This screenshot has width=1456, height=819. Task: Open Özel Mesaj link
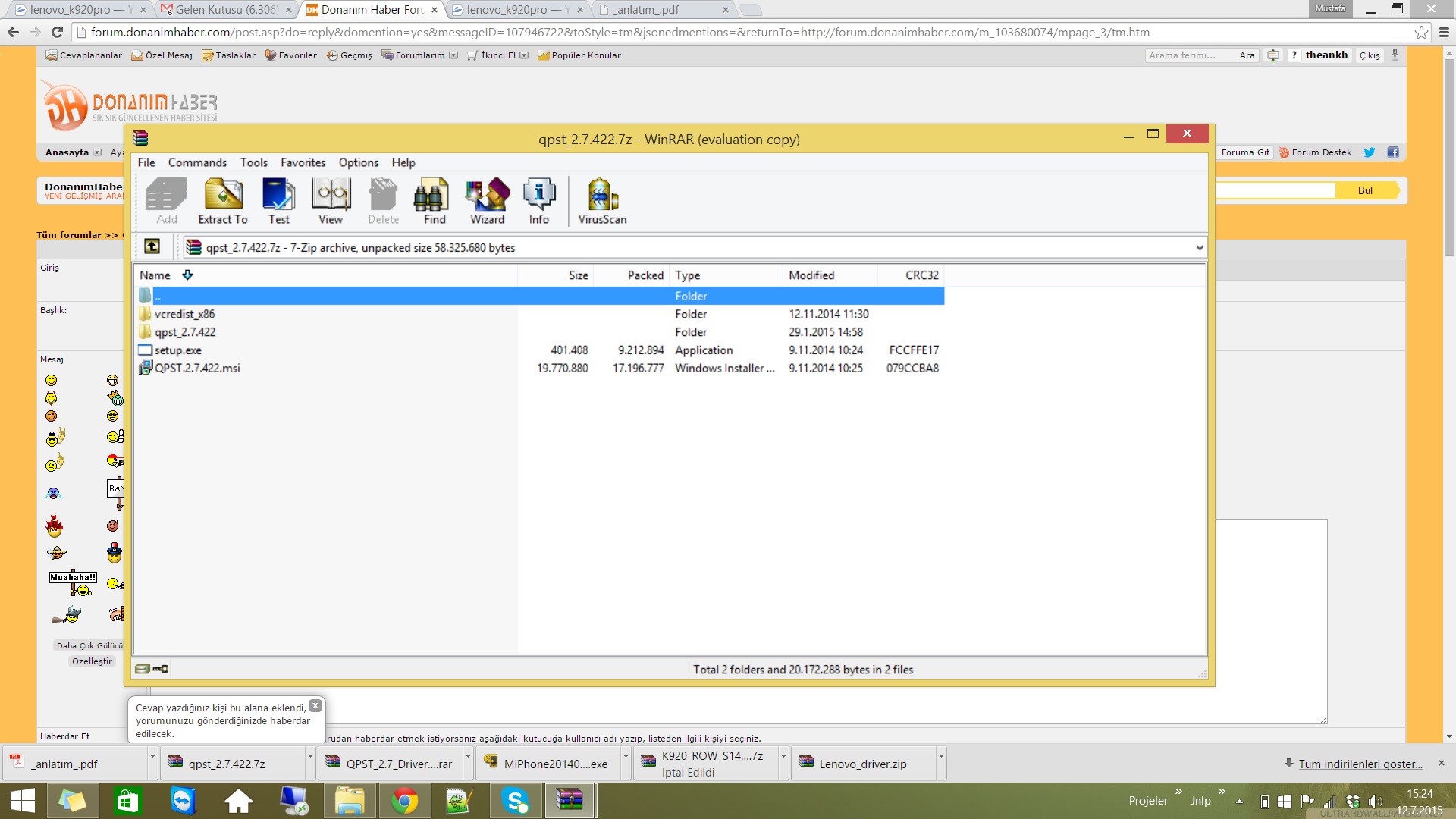pyautogui.click(x=162, y=55)
